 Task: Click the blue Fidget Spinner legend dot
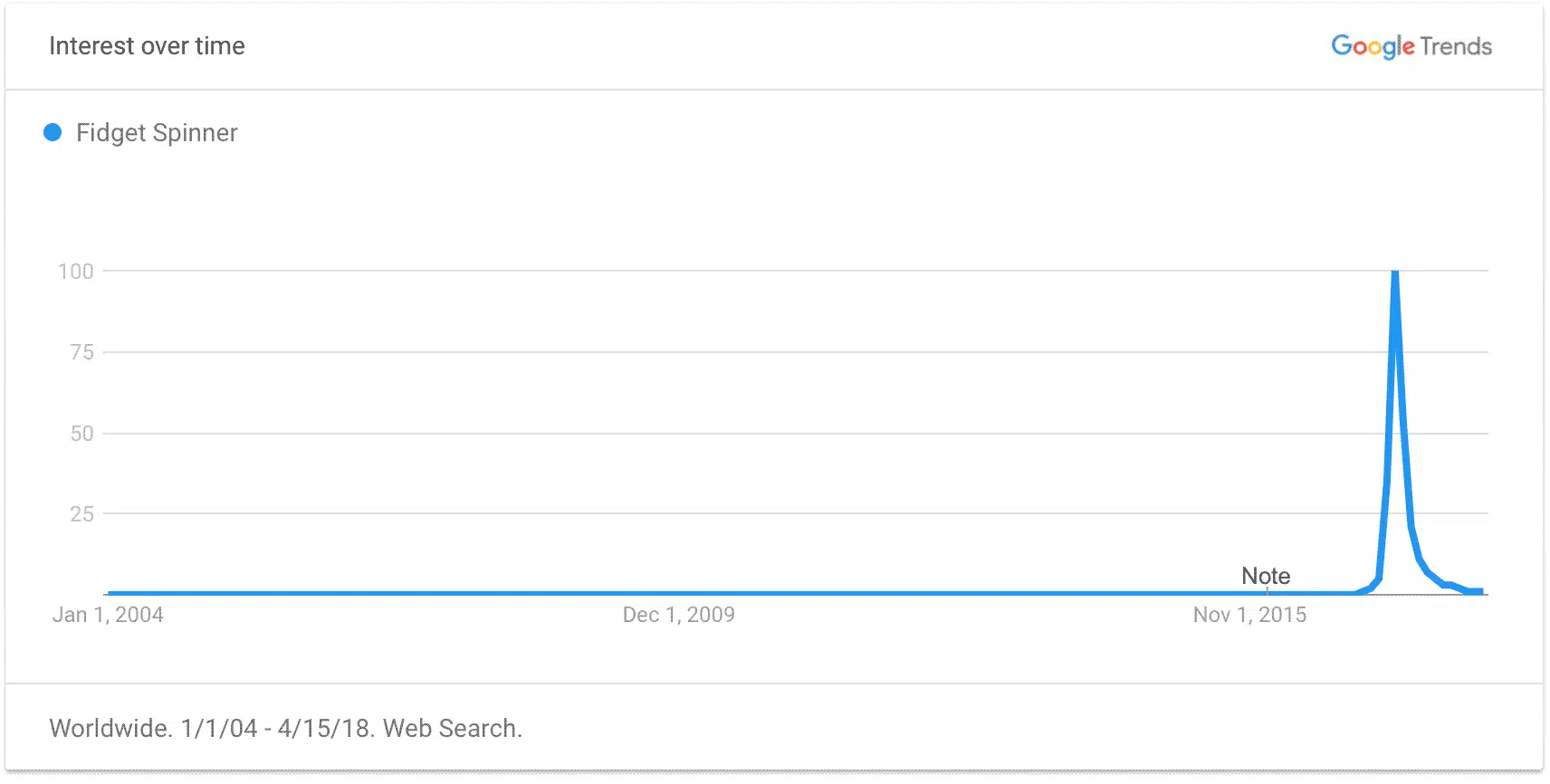click(53, 133)
